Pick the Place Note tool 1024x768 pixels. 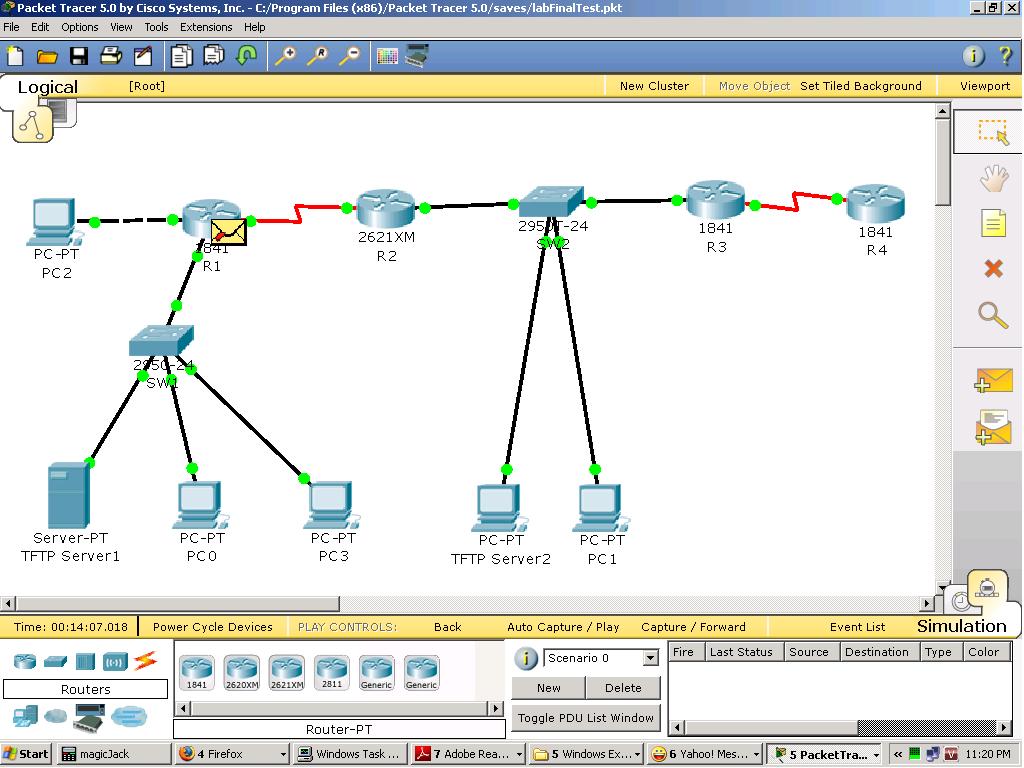coord(992,223)
